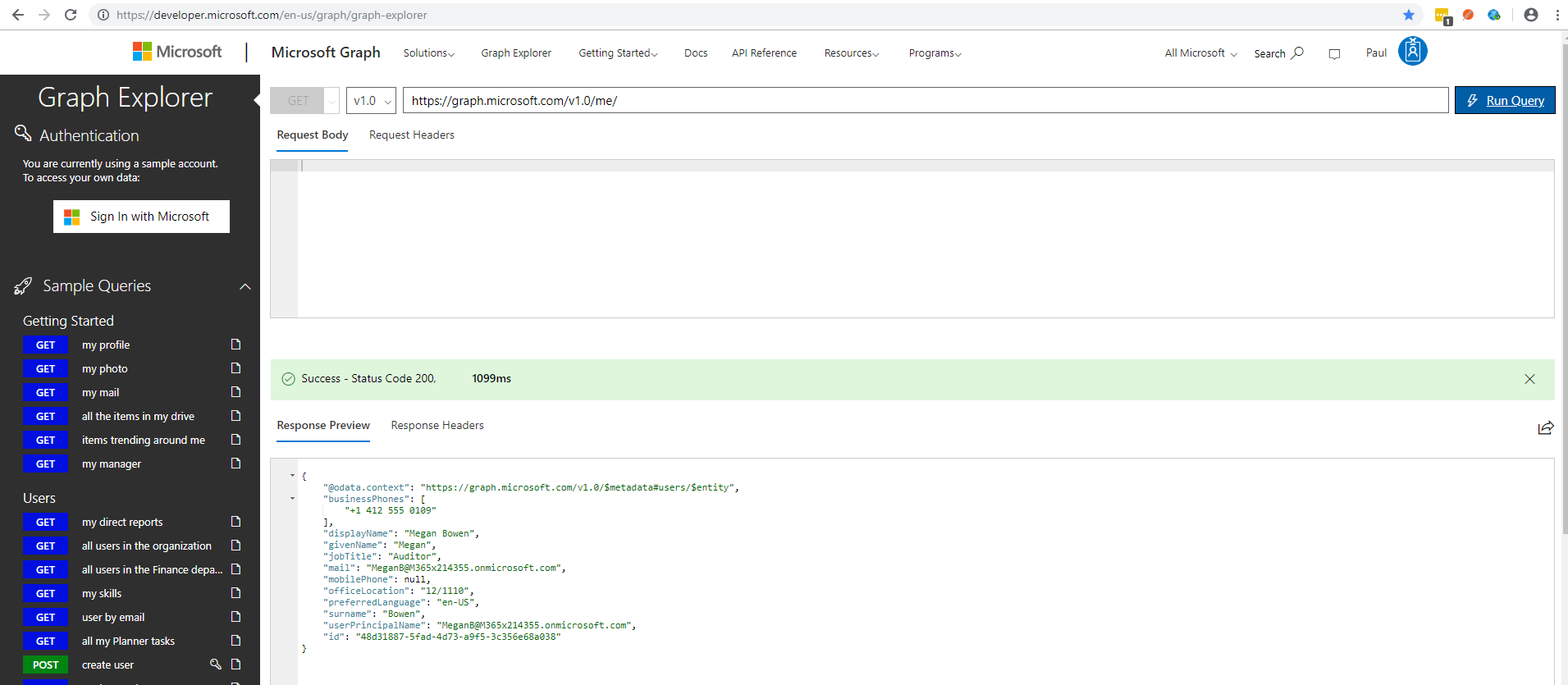Viewport: 1568px width, 685px height.
Task: Open API Reference nav item
Action: click(764, 53)
